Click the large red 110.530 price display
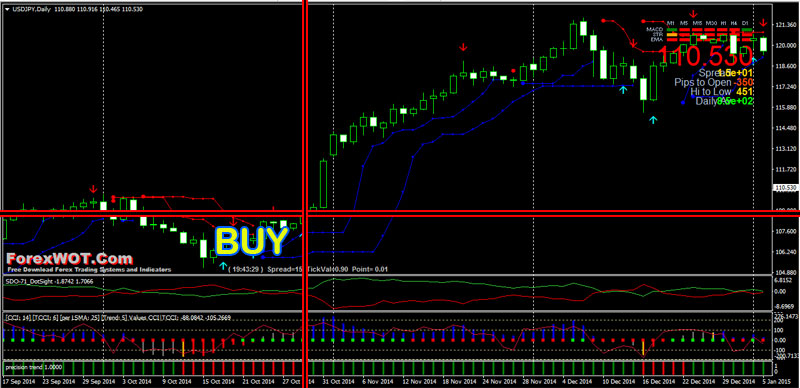Screen dimensions: 800x388 click(705, 55)
